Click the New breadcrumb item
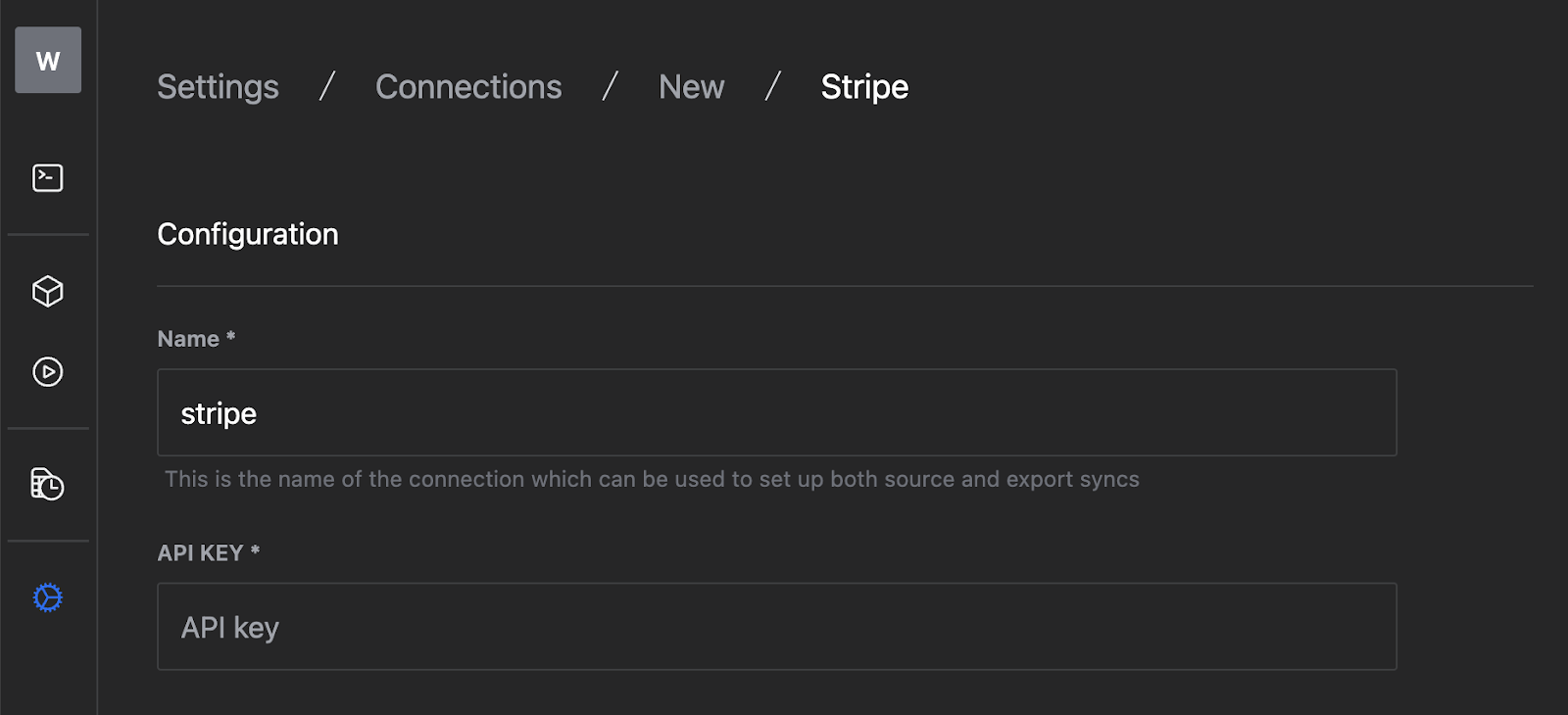Image resolution: width=1568 pixels, height=715 pixels. tap(691, 87)
